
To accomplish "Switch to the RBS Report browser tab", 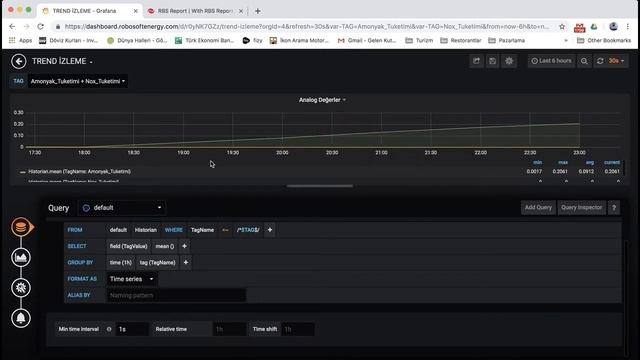I will (x=195, y=11).
